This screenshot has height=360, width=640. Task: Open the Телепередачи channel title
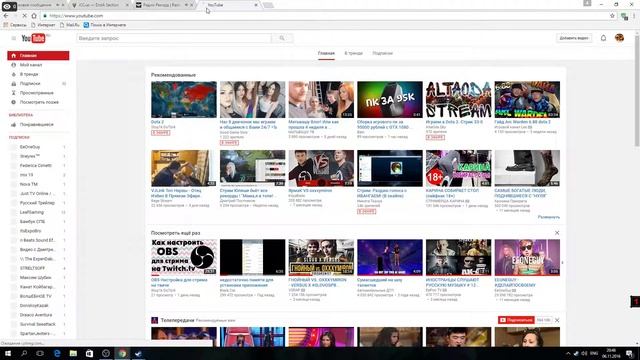pyautogui.click(x=177, y=320)
